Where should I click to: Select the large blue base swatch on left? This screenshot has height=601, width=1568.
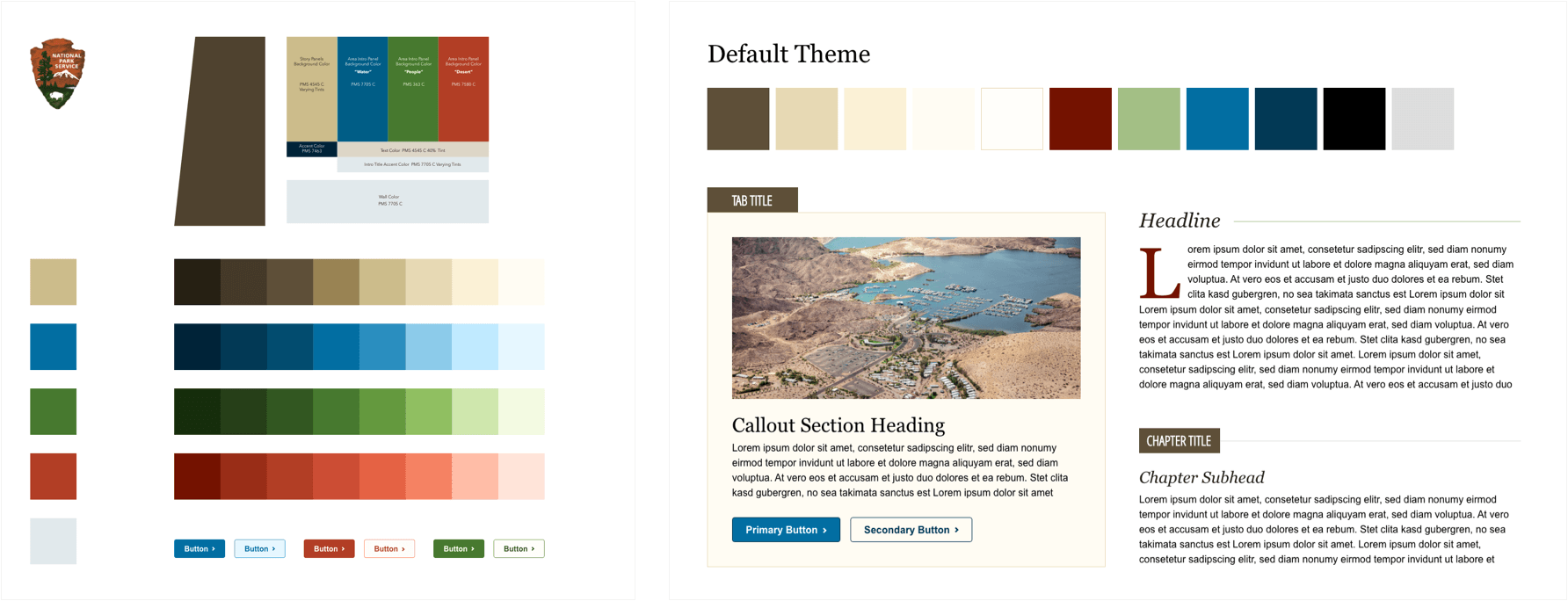coord(53,347)
